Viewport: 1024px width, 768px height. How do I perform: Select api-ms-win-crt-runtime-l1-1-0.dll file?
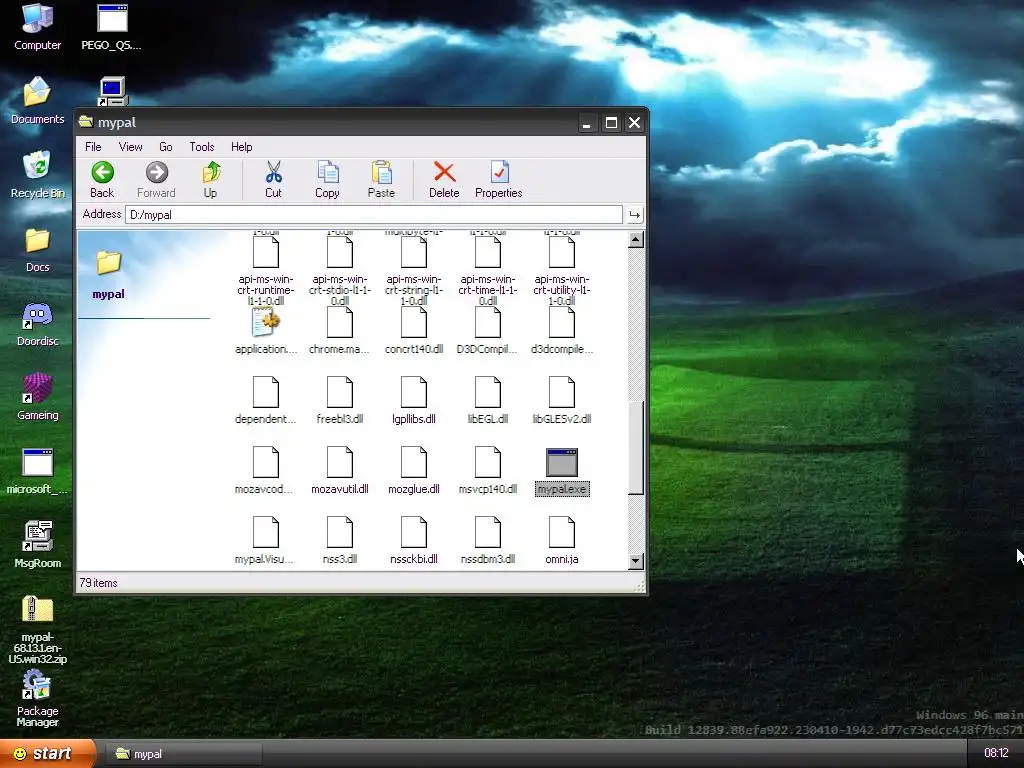click(x=266, y=271)
